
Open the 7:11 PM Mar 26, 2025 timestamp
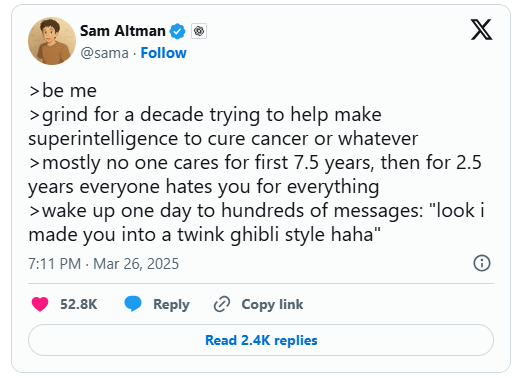pyautogui.click(x=104, y=264)
